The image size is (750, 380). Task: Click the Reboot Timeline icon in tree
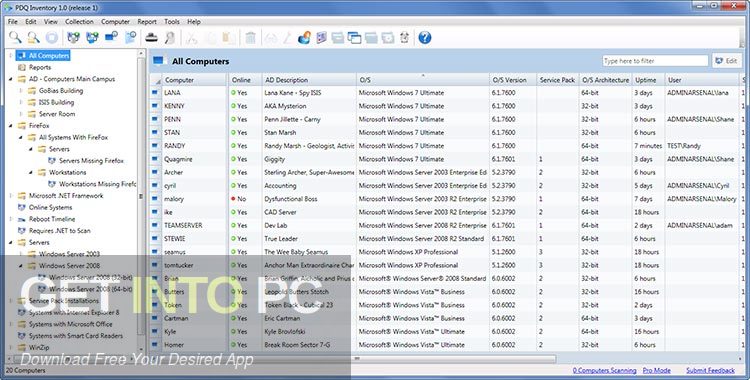tap(22, 219)
